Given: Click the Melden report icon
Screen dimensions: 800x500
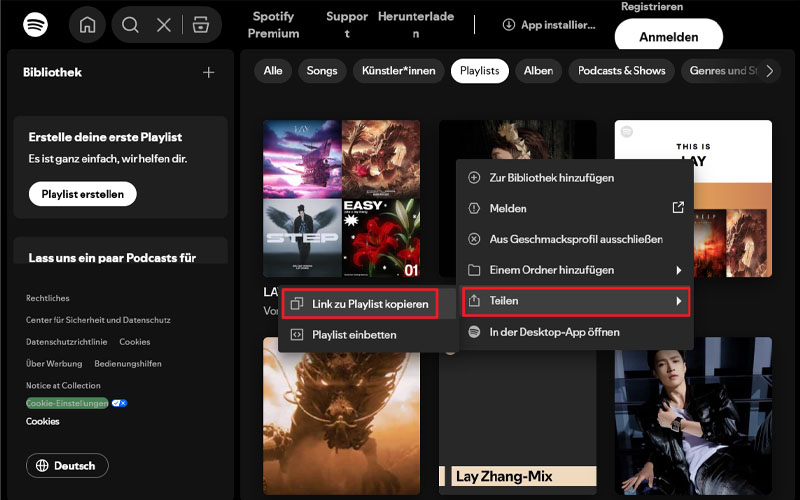Looking at the screenshot, I should [x=474, y=208].
